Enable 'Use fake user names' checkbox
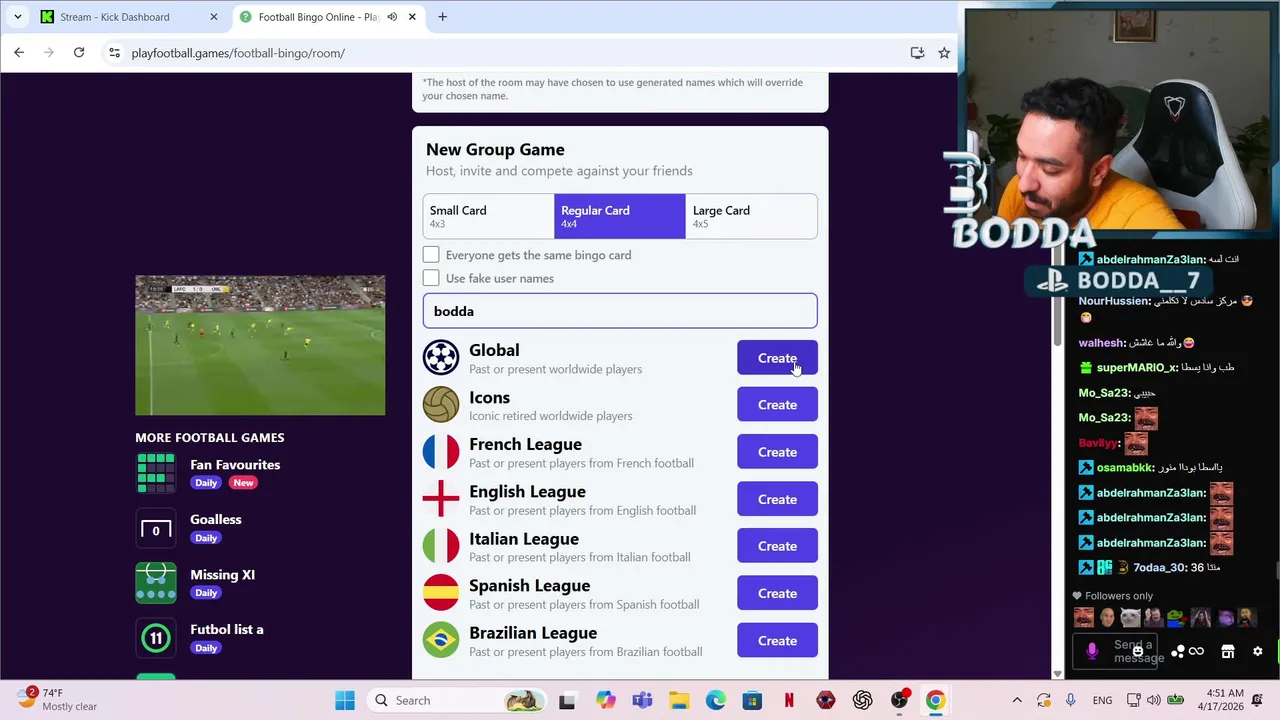This screenshot has width=1280, height=720. pyautogui.click(x=431, y=278)
